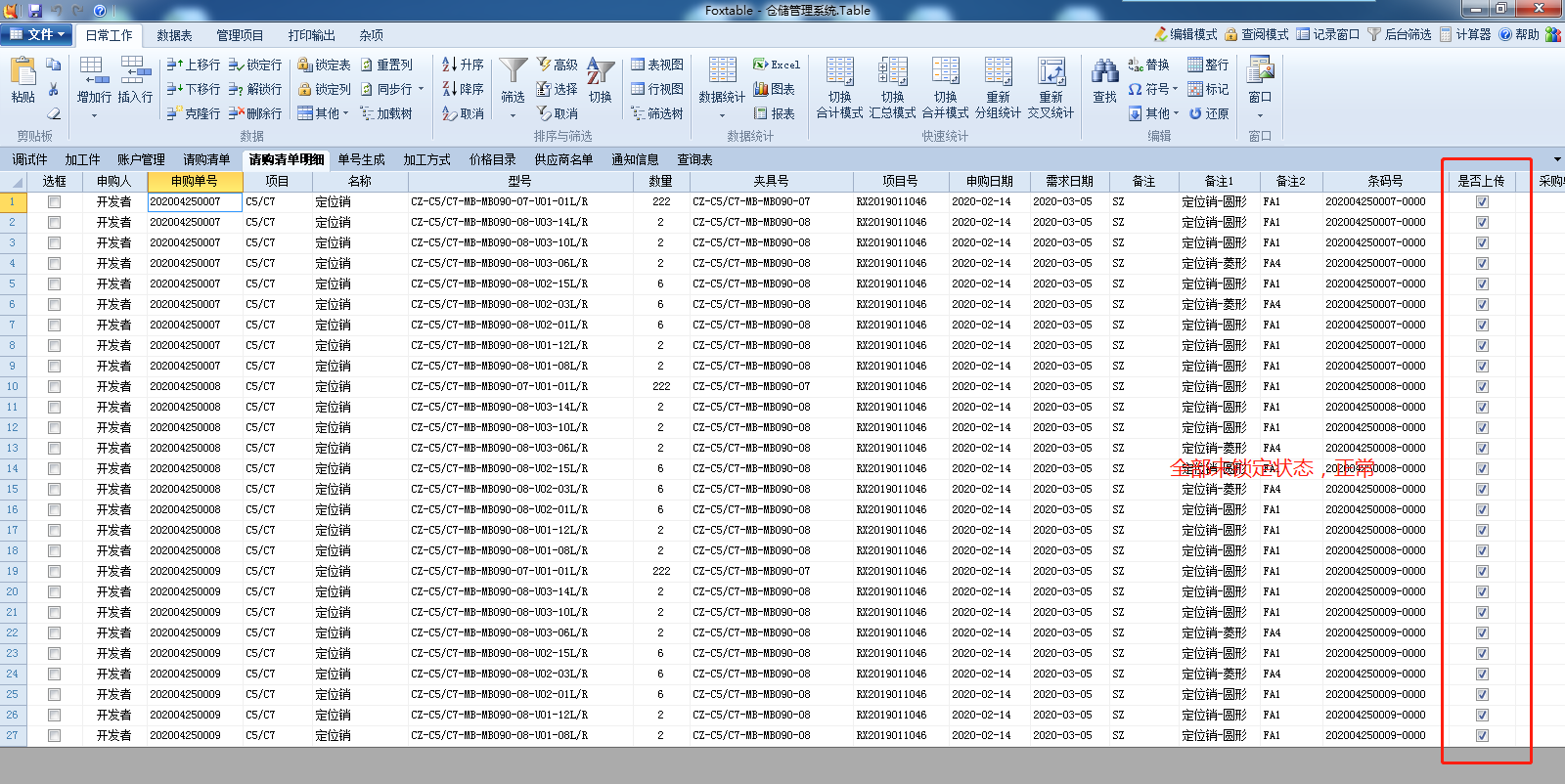1565x784 pixels.
Task: Open the 计算器 calculator tool
Action: tap(1446, 34)
